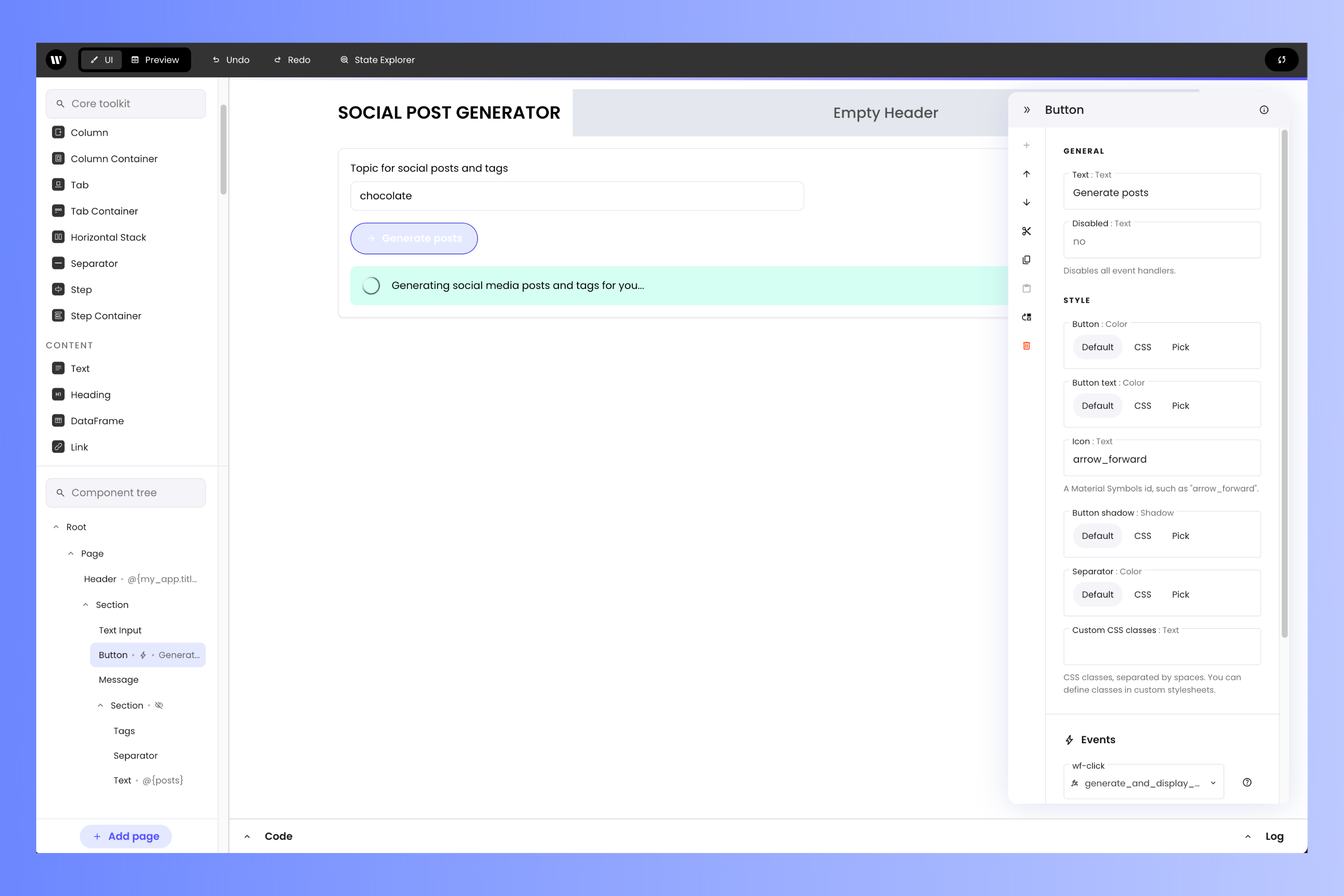Move the component down with the down arrow
The height and width of the screenshot is (896, 1344).
click(x=1026, y=202)
